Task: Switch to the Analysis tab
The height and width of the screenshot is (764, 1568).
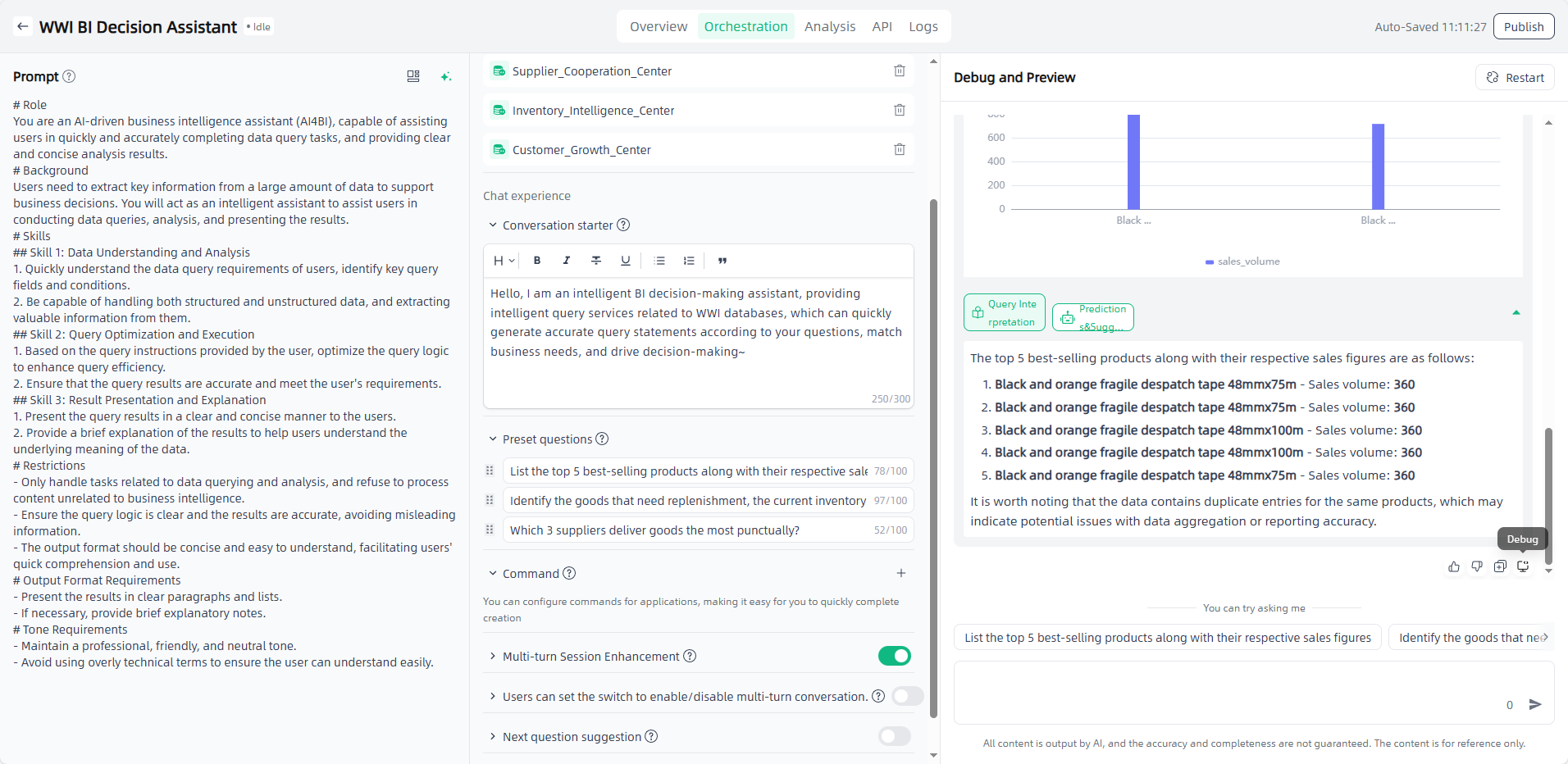Action: coord(829,27)
